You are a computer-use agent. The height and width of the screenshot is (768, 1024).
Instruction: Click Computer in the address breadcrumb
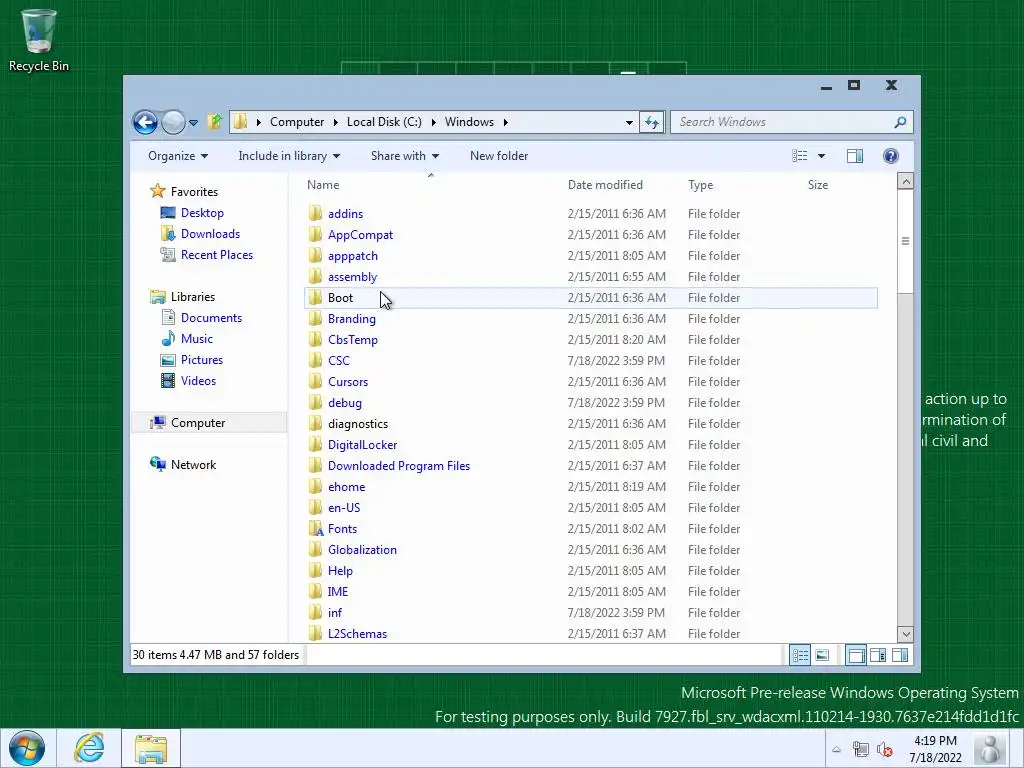coord(297,122)
